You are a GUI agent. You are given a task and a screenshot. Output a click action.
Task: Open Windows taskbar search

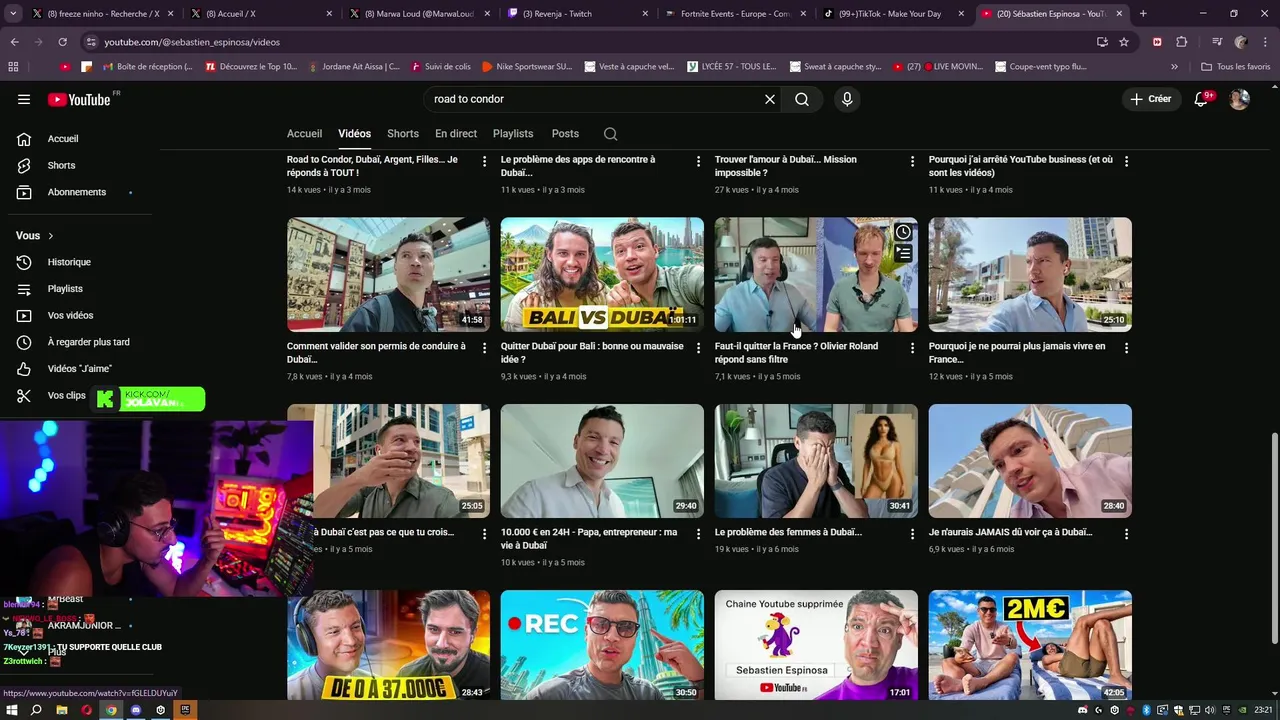36,710
